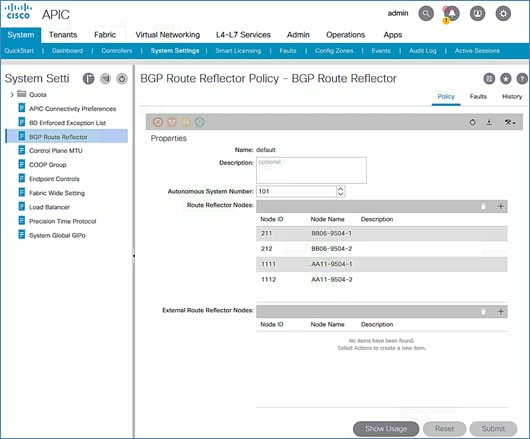Viewport: 530px width, 439px height.
Task: Switch to the Faults tab in policy pane
Action: 478,97
